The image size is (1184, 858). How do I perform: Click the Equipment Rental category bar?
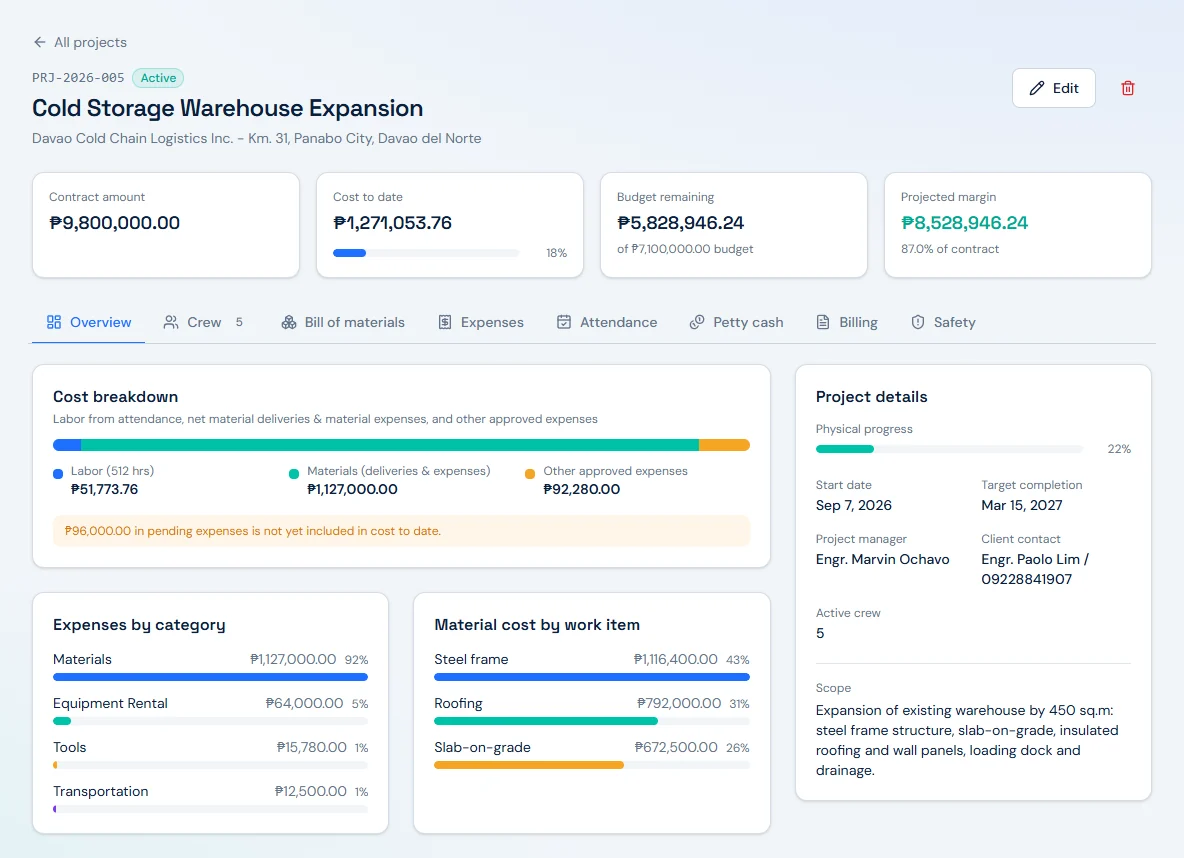pos(210,721)
